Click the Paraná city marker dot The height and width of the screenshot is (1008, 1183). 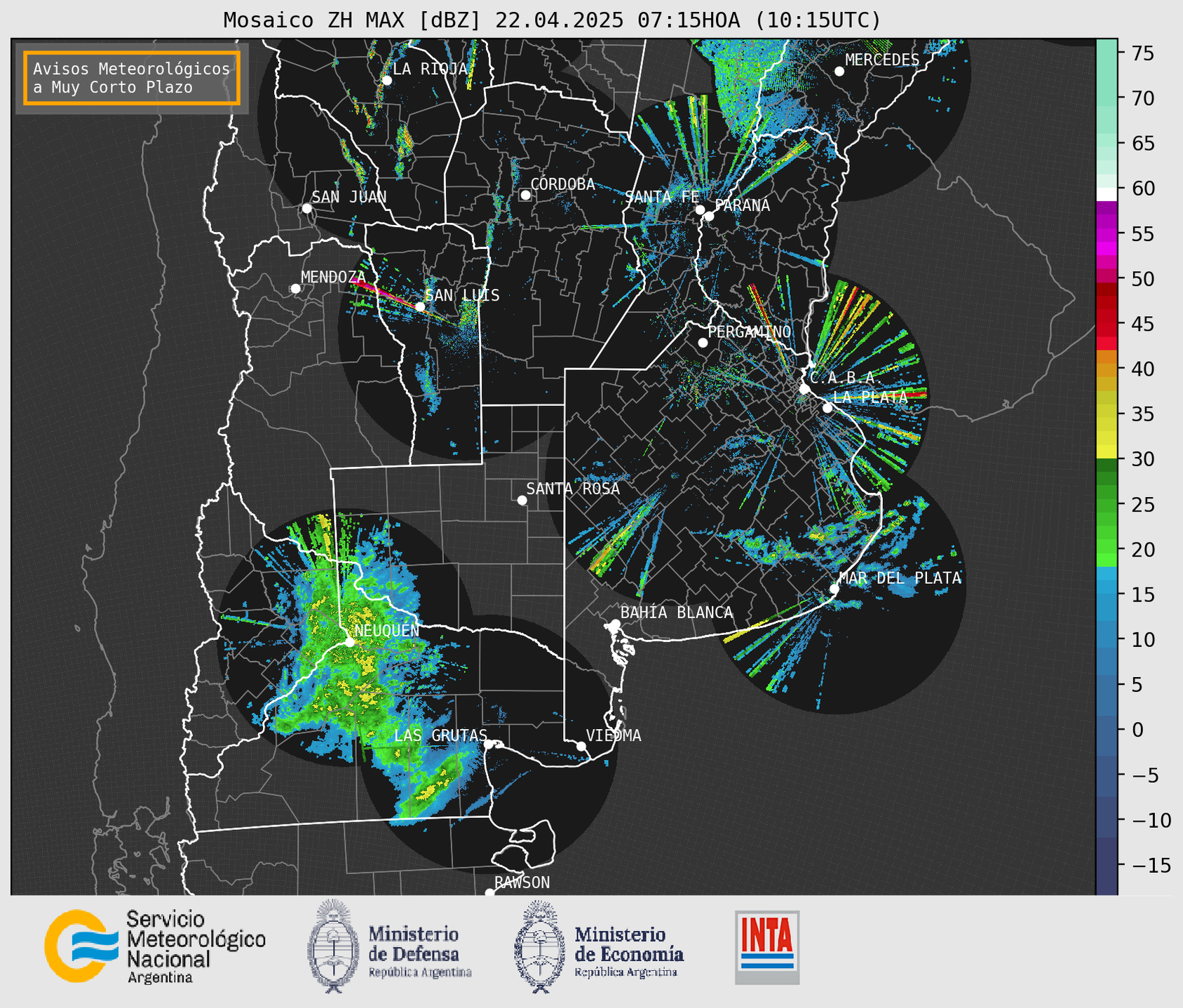[x=709, y=216]
